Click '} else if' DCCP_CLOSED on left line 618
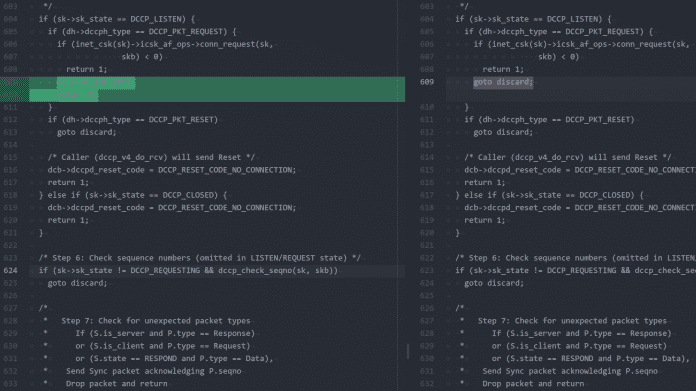This screenshot has height=391, width=696. point(133,195)
